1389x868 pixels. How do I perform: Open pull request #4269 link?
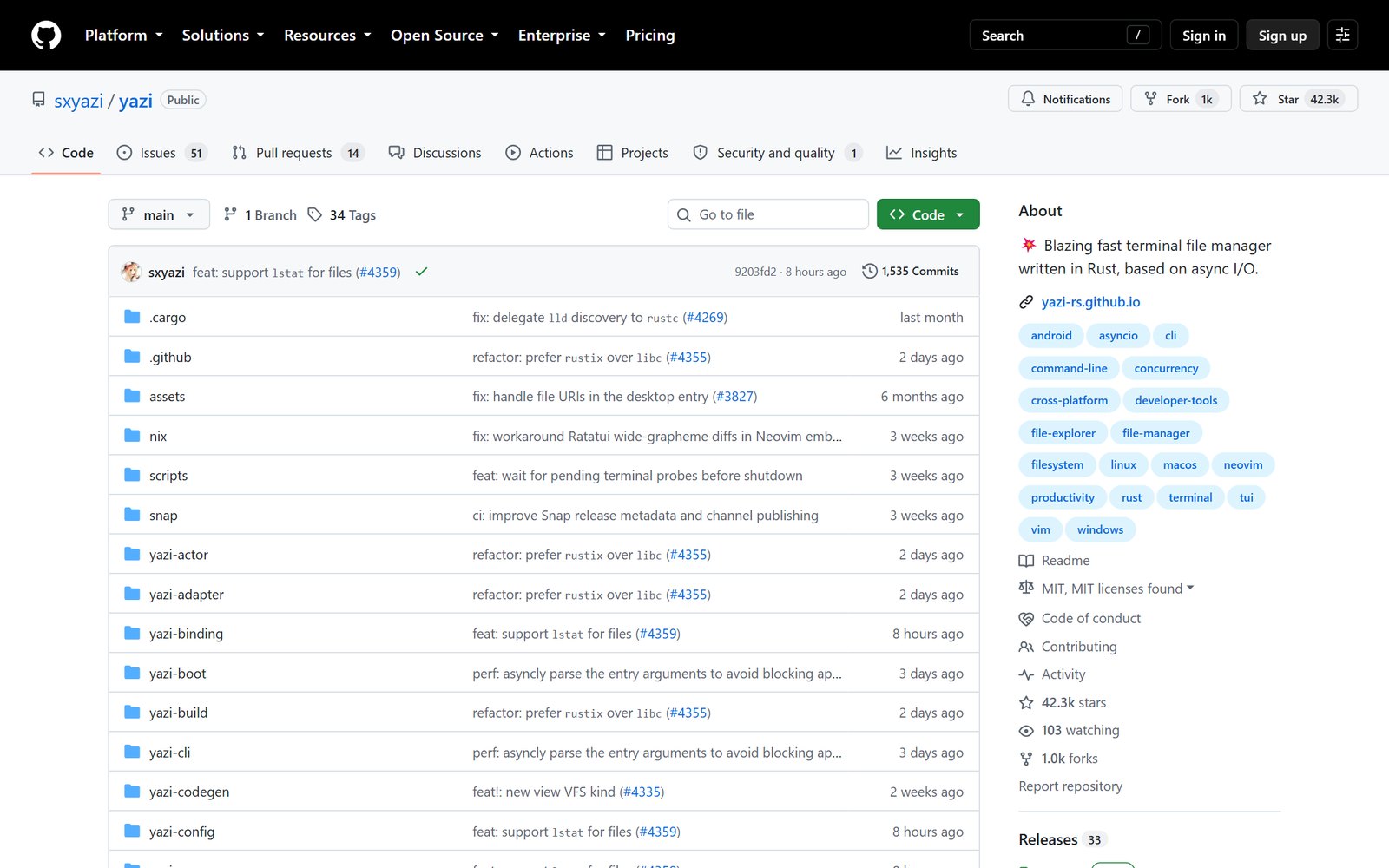[x=705, y=318]
